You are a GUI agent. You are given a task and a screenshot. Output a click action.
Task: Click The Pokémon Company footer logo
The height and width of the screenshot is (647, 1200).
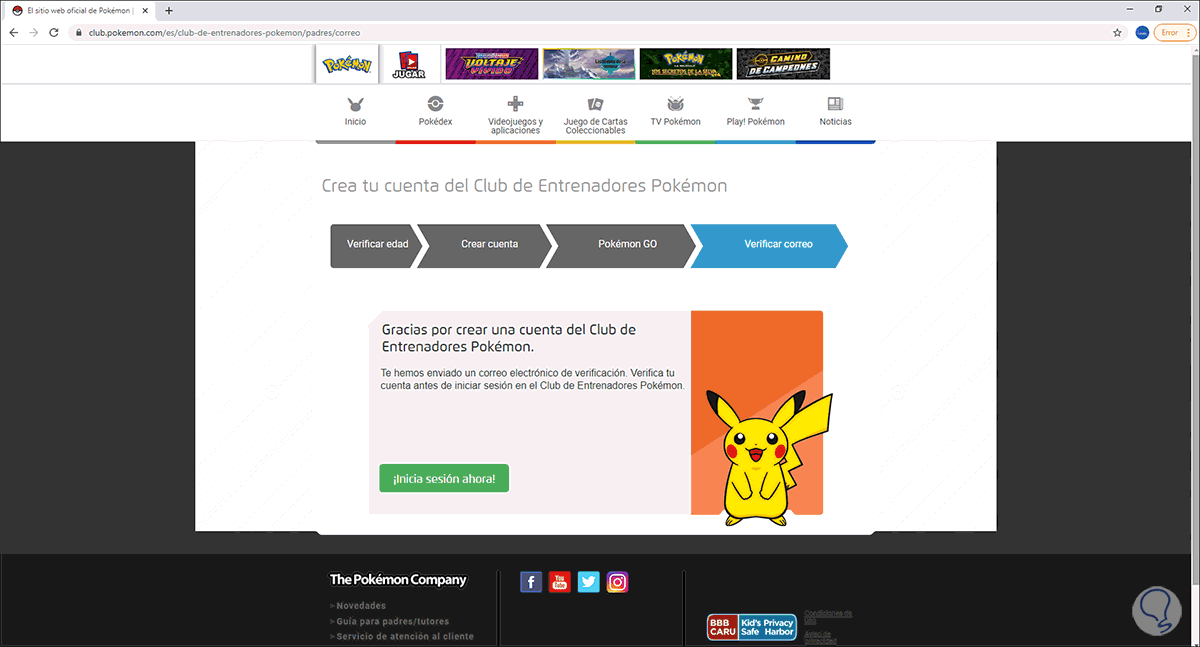tap(398, 580)
